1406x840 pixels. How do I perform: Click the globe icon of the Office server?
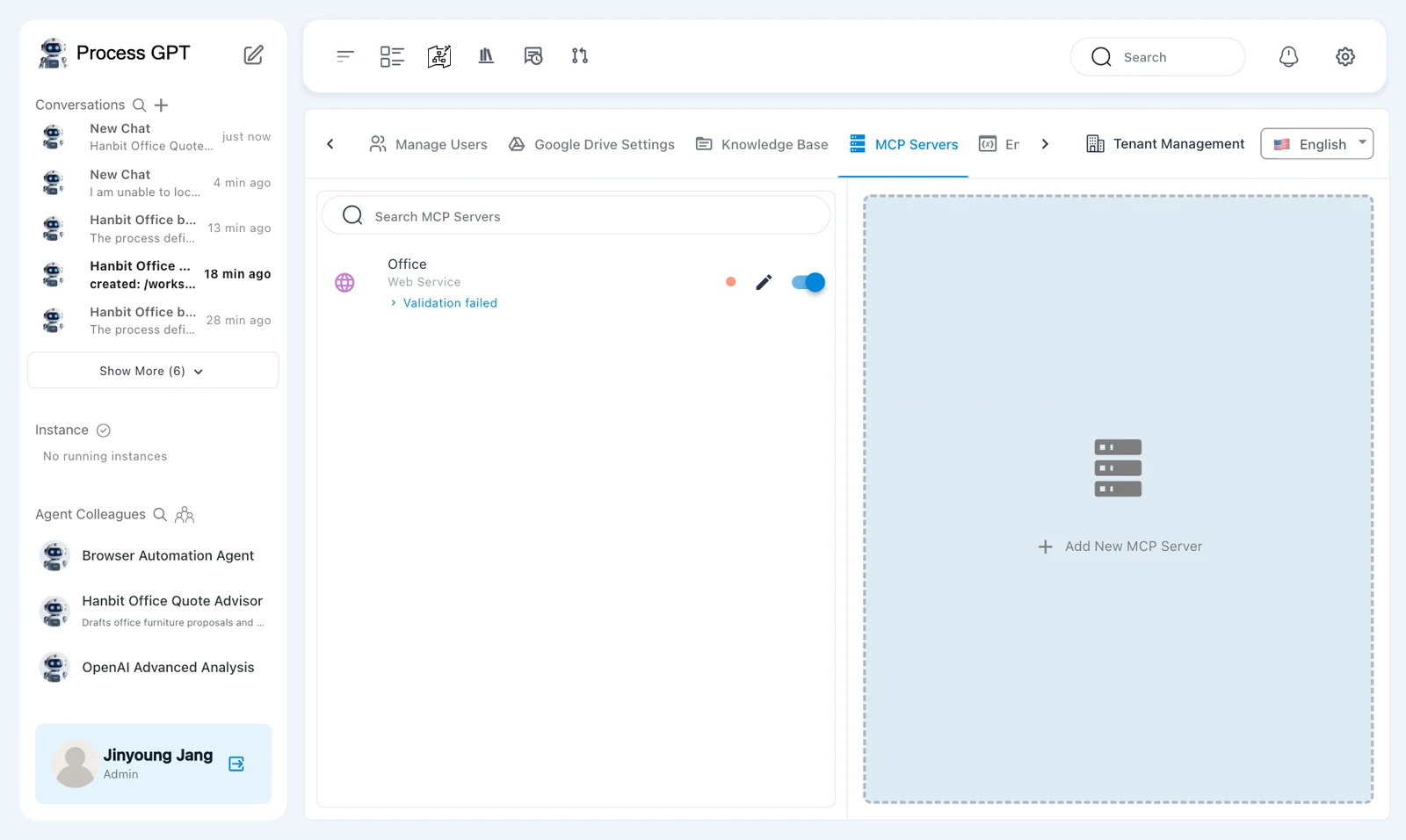(344, 282)
